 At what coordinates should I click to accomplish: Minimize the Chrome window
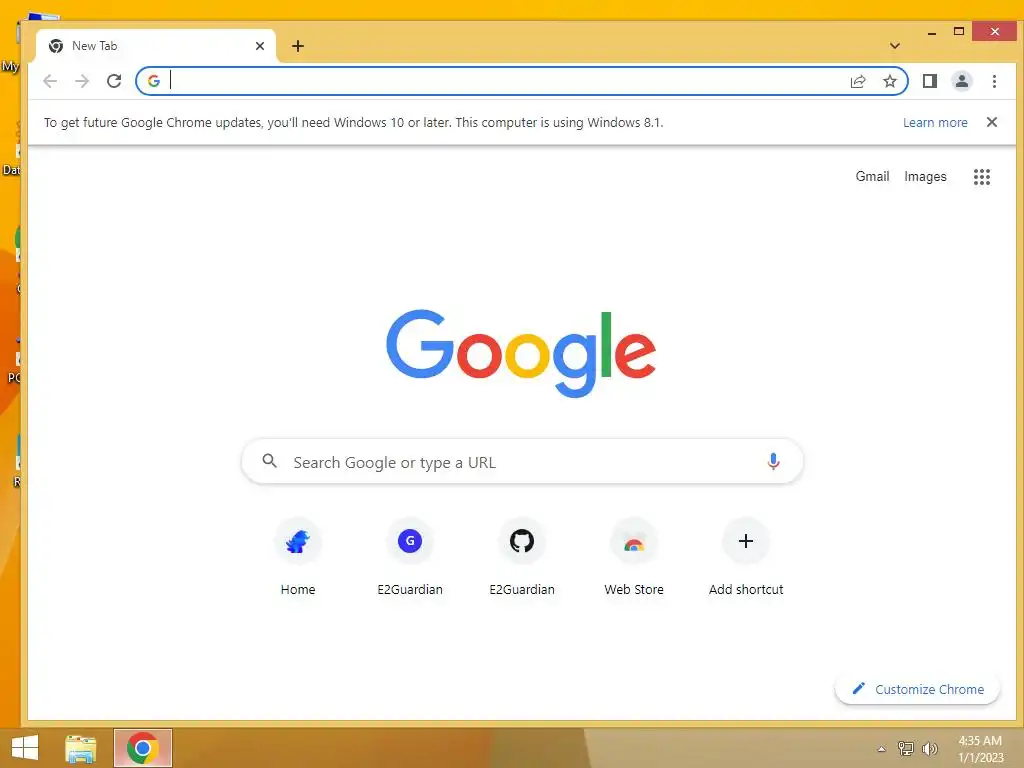(932, 32)
